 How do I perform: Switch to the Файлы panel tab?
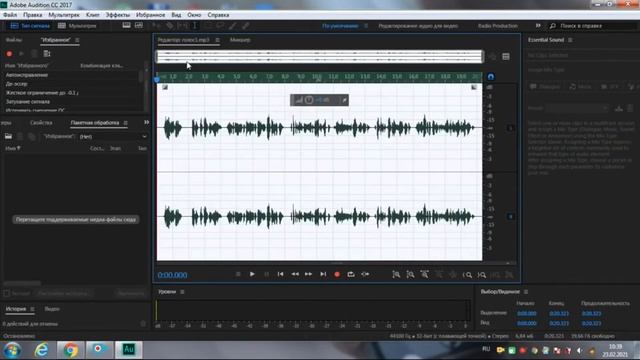14,40
